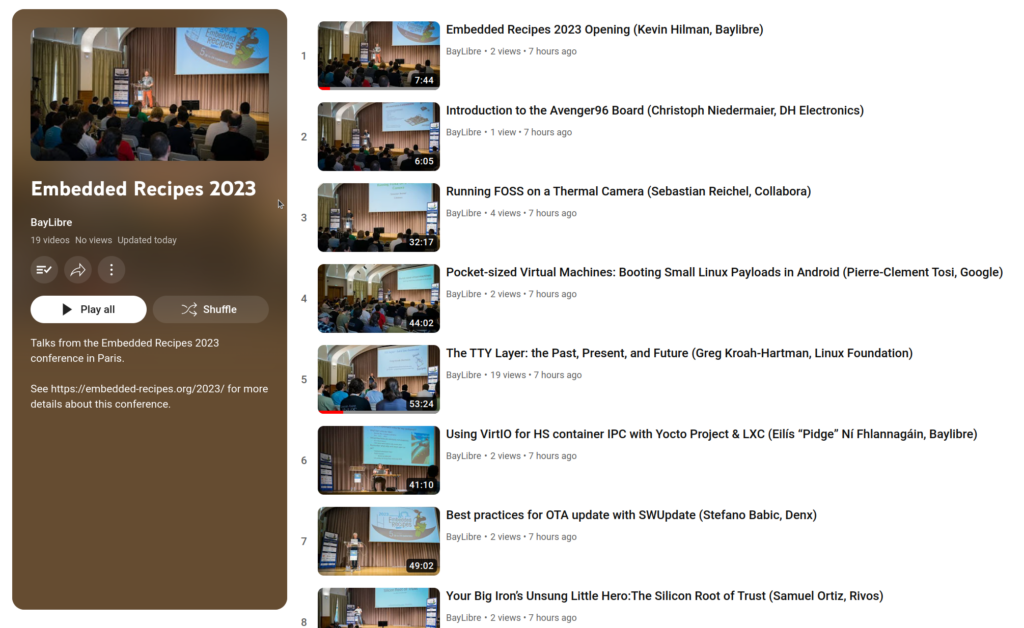Click the Embedded Recipes 2023 playlist title
1024x628 pixels.
[x=143, y=189]
